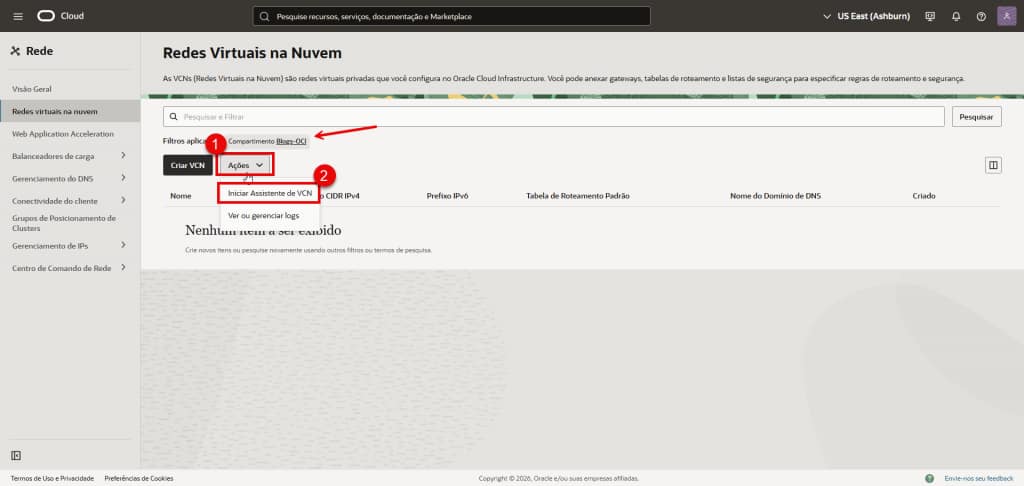Click the Tabela de Roteamento Padrão header
The width and height of the screenshot is (1024, 486).
tap(577, 196)
